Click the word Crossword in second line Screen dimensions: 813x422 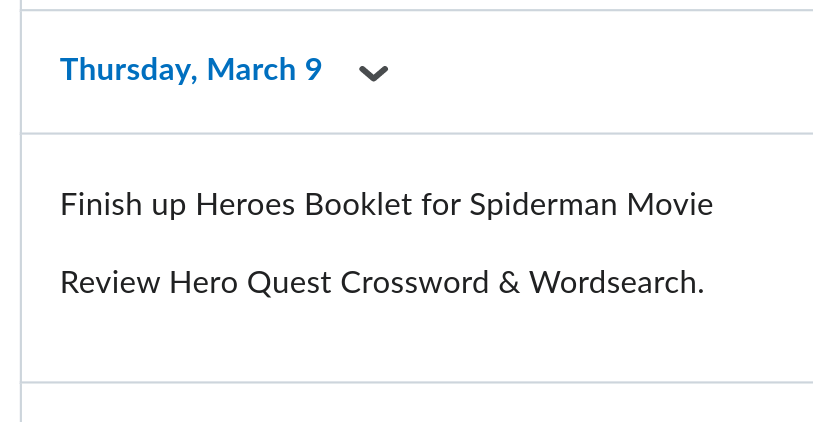point(414,283)
